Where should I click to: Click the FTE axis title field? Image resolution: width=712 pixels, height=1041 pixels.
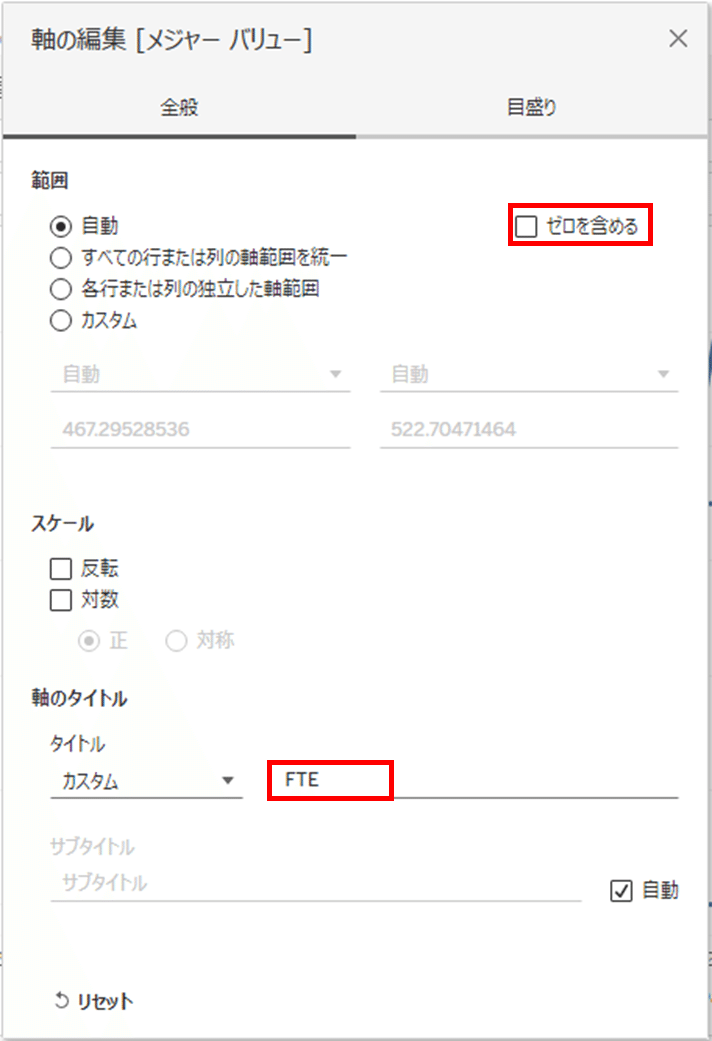point(474,780)
